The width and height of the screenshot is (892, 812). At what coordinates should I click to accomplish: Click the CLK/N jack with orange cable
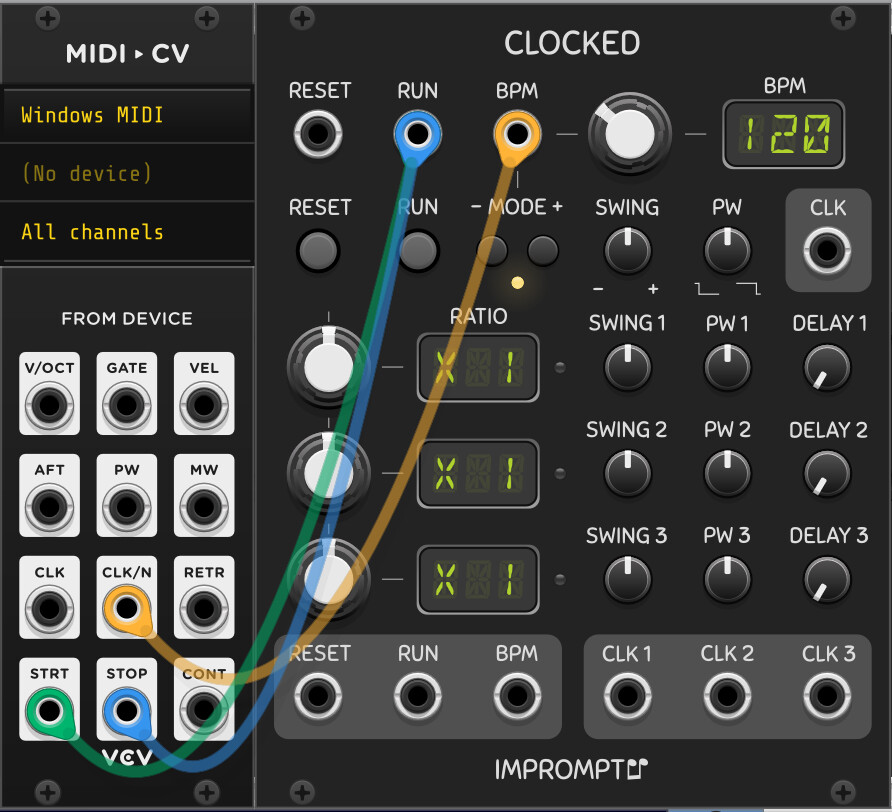click(127, 609)
